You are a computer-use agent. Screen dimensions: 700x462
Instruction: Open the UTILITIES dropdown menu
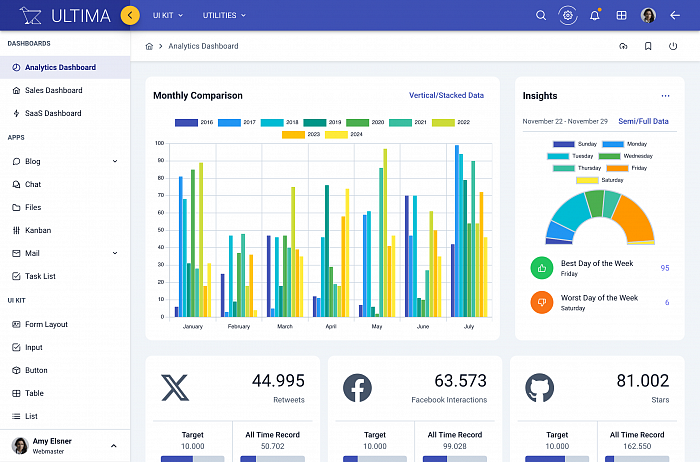224,16
